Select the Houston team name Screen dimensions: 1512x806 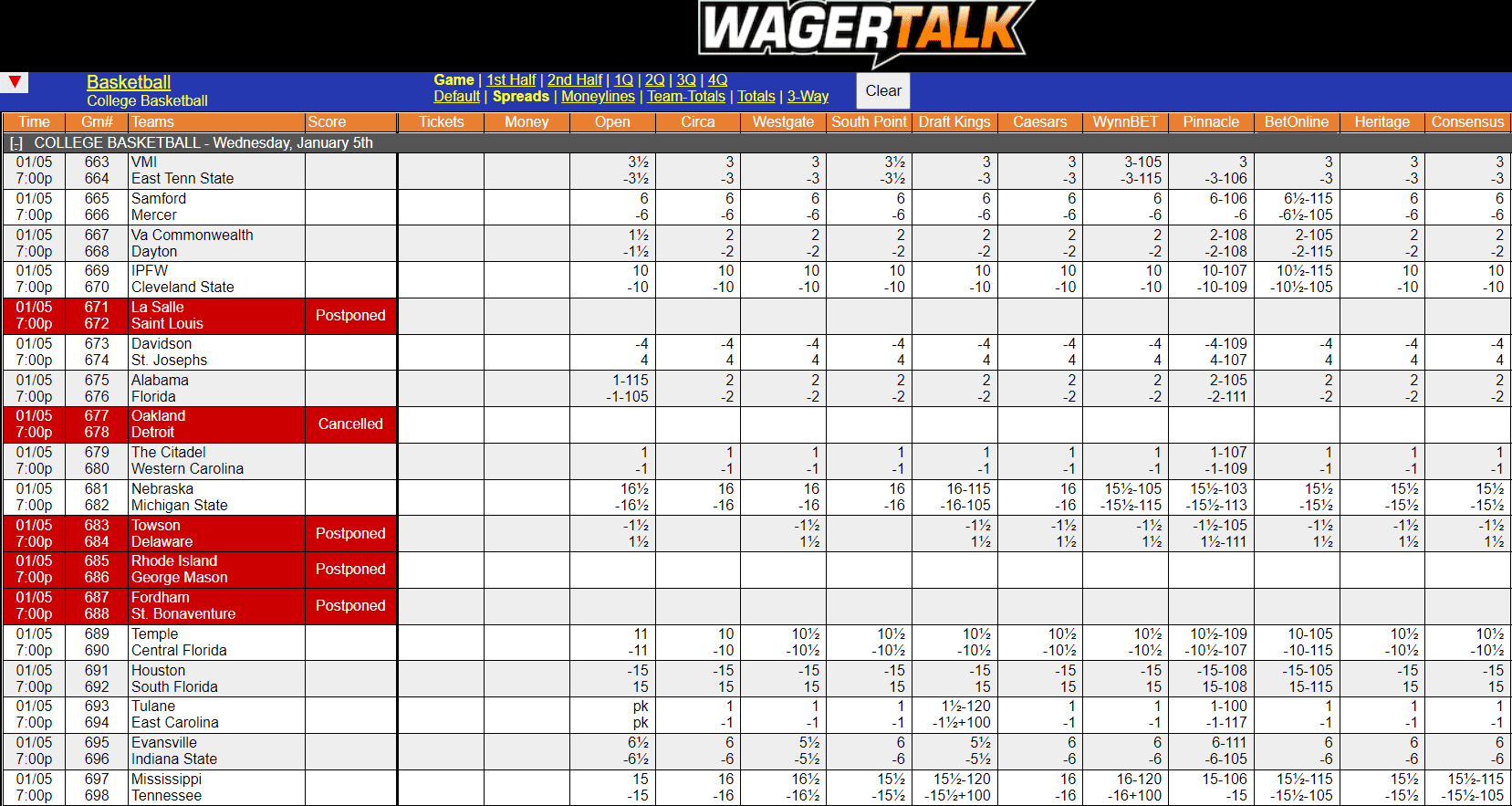[x=158, y=671]
